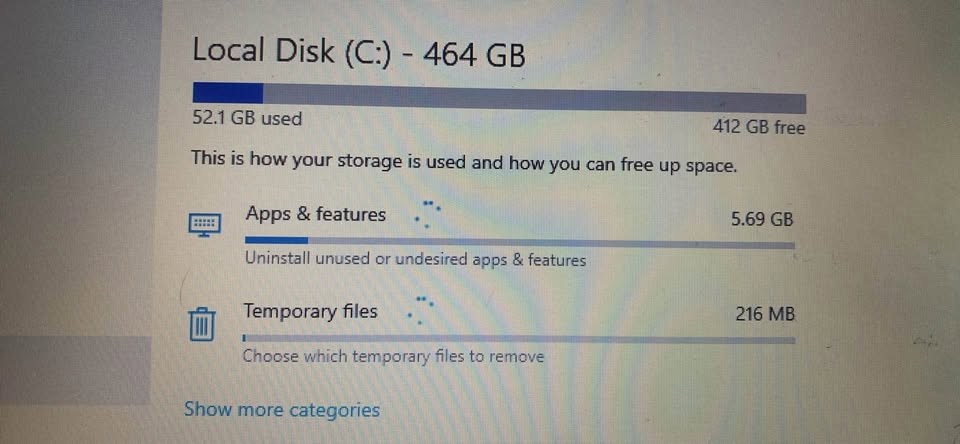Click the 412 GB free label
960x444 pixels.
click(758, 127)
